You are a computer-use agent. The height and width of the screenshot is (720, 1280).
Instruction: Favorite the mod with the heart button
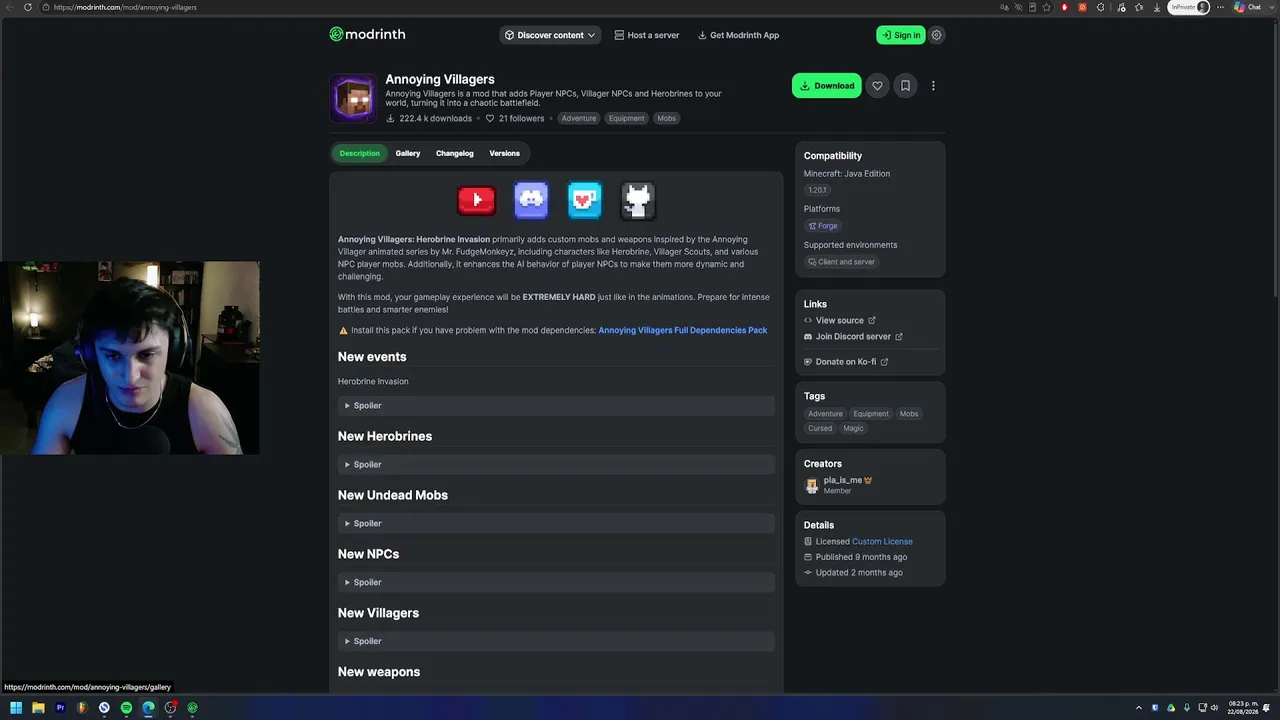coord(877,86)
